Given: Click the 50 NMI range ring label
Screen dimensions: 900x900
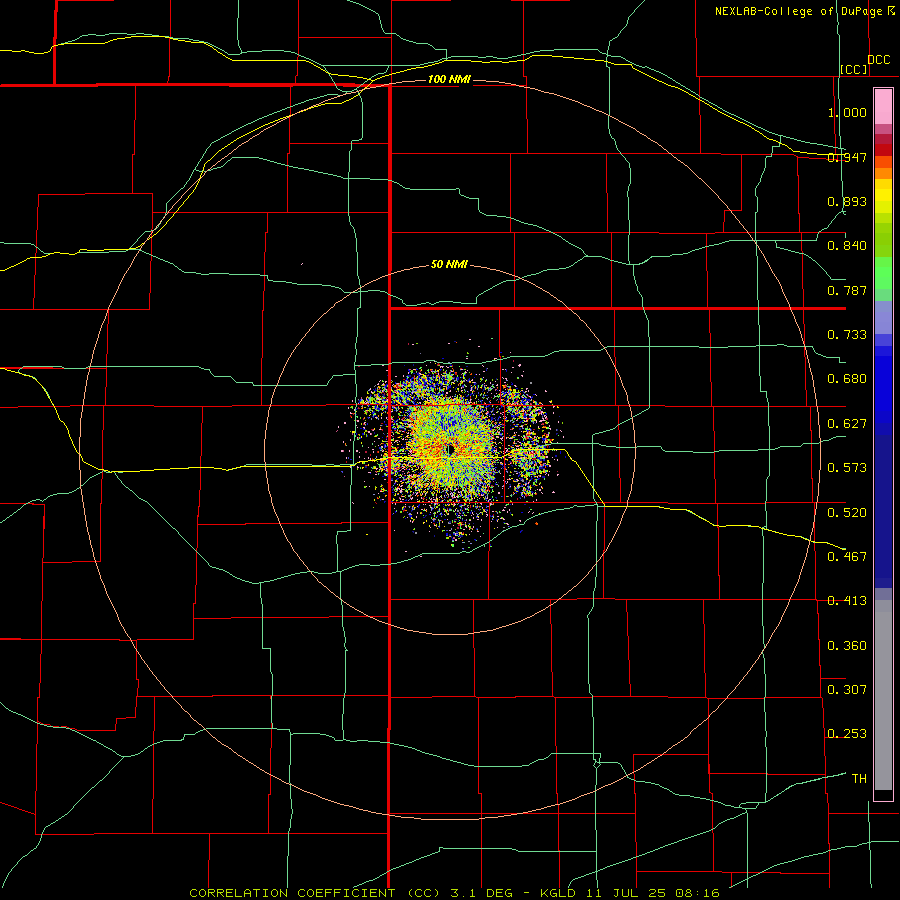Looking at the screenshot, I should [x=449, y=264].
